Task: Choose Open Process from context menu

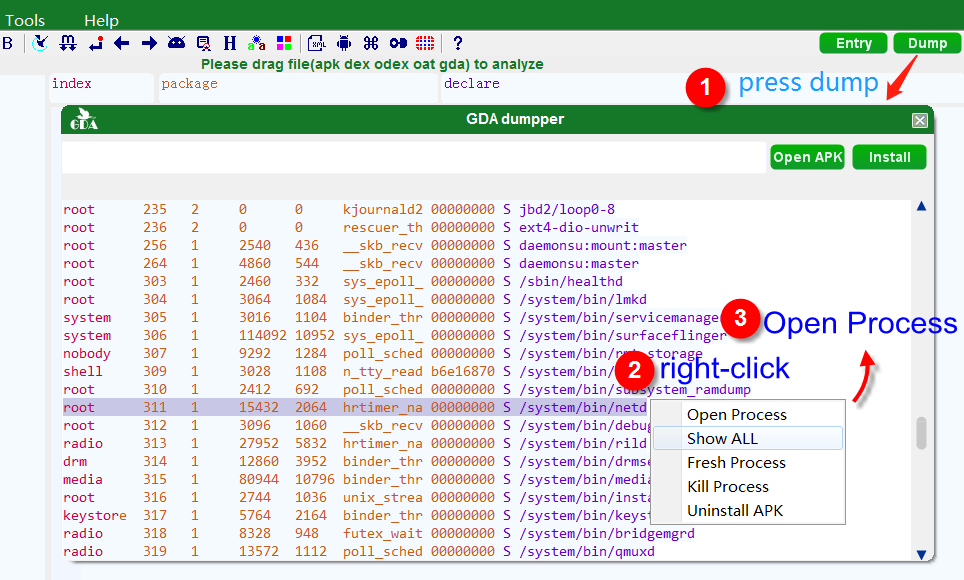Action: [748, 415]
